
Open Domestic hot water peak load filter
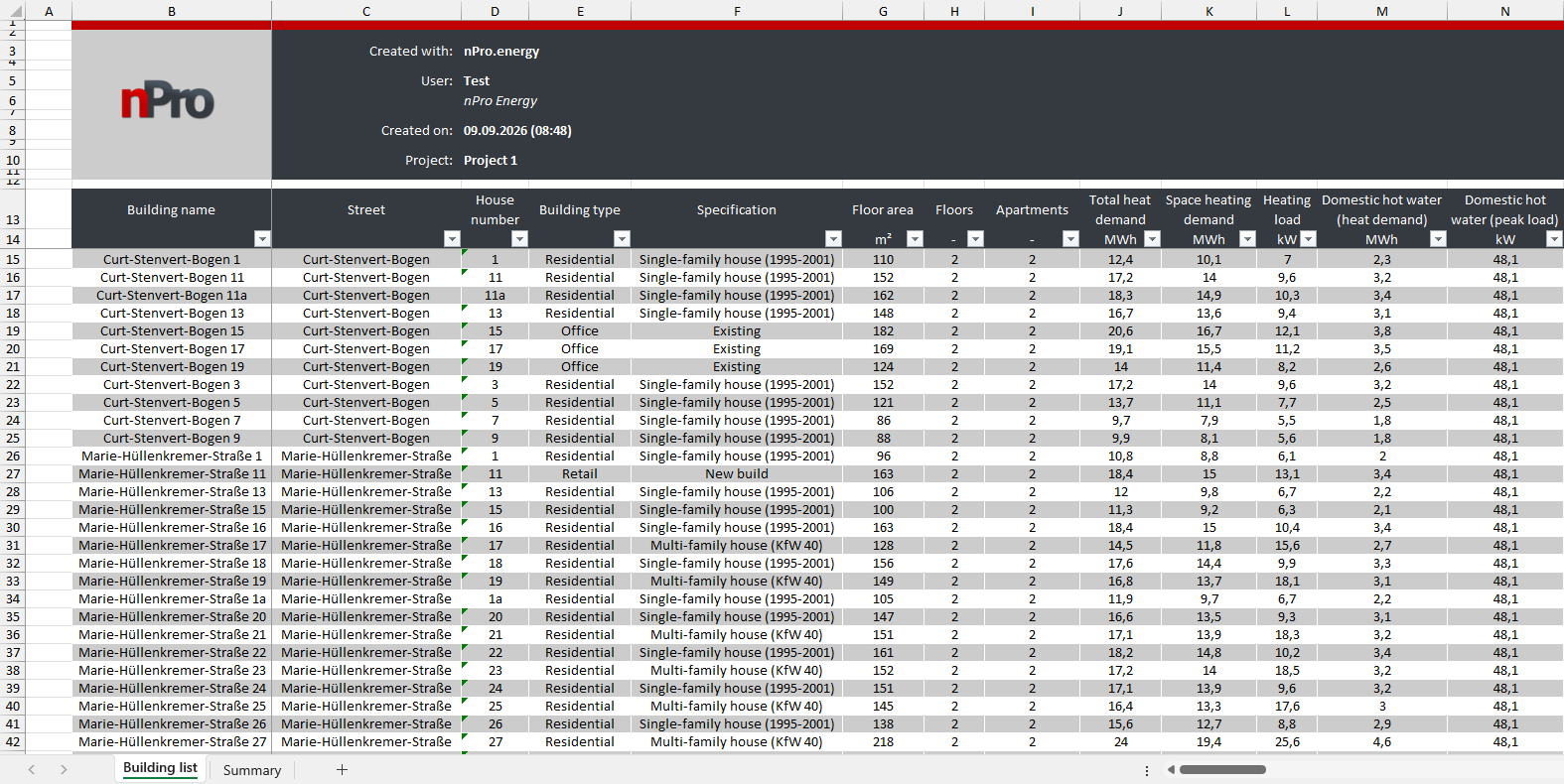pos(1554,239)
